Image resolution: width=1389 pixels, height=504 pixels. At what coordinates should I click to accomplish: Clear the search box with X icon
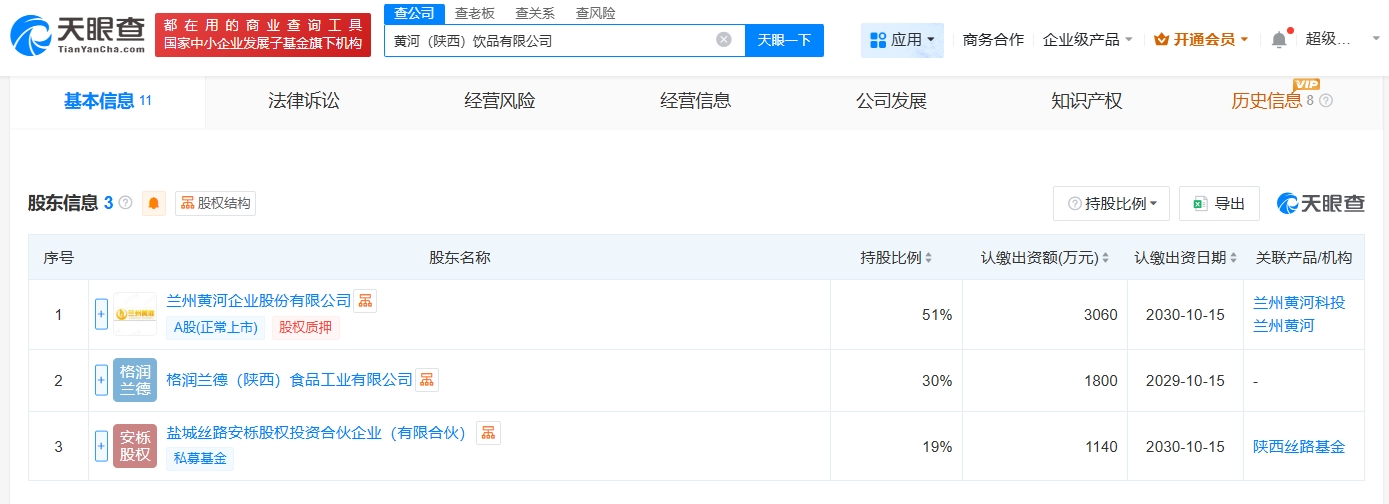click(724, 40)
